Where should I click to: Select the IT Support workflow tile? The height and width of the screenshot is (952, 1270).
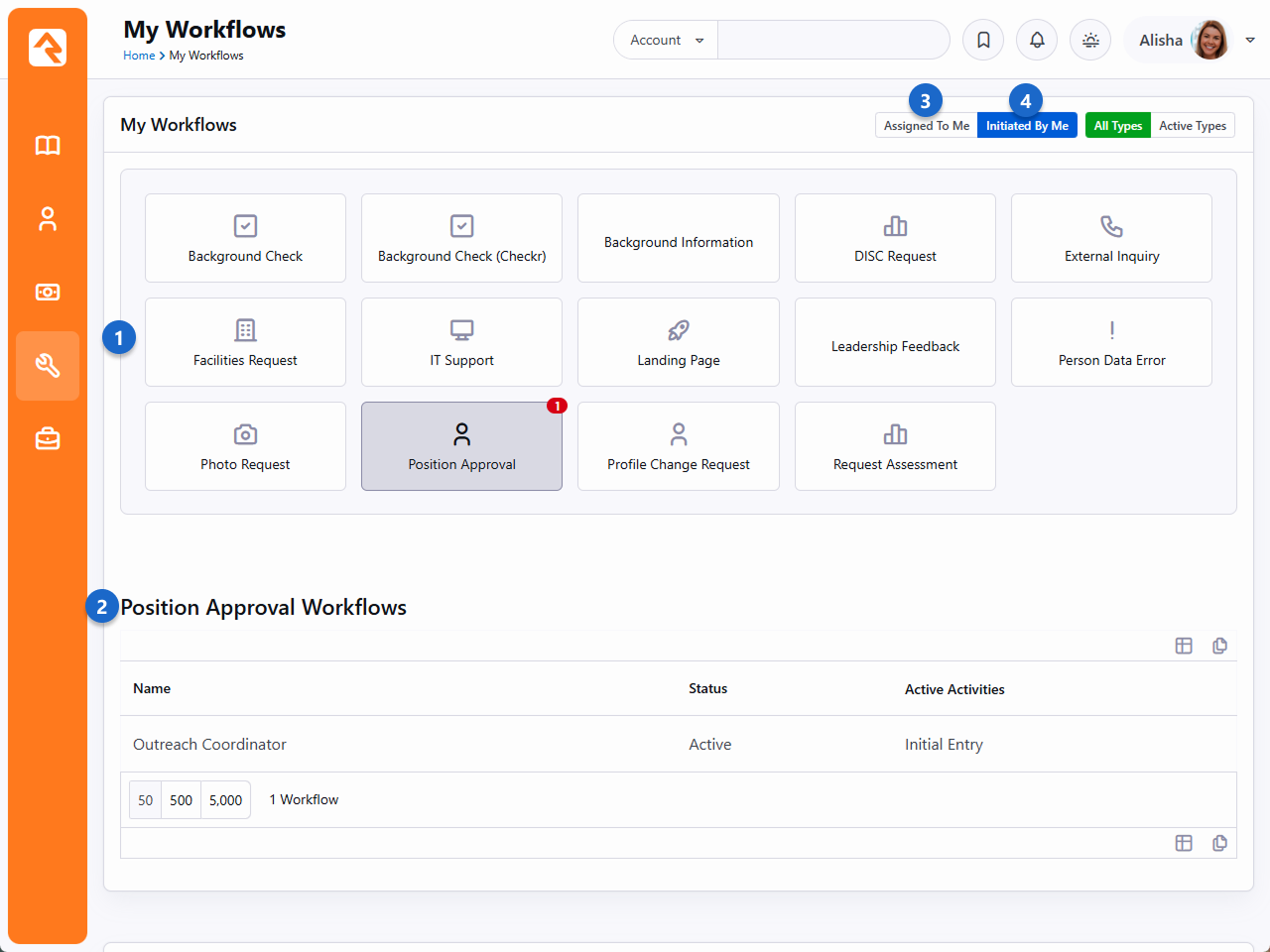pos(461,342)
